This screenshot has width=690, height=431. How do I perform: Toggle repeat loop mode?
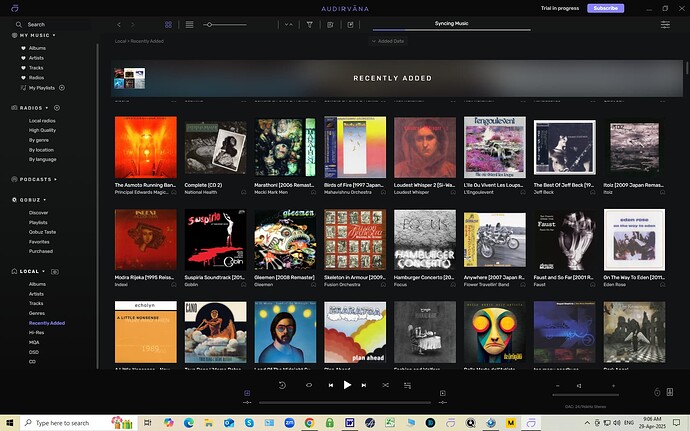[309, 385]
